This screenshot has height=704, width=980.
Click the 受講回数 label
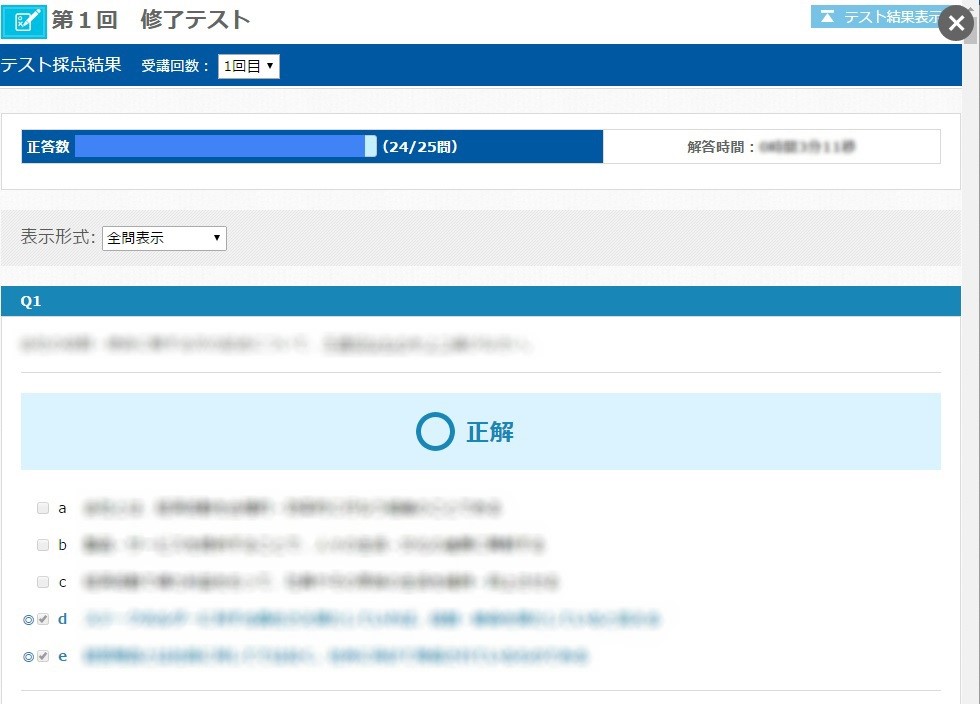tap(174, 66)
